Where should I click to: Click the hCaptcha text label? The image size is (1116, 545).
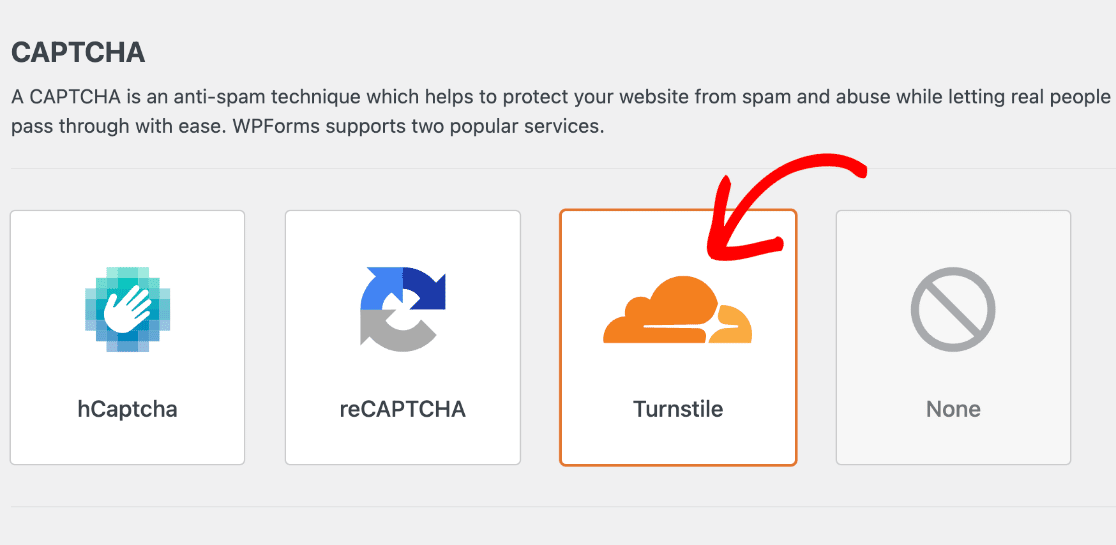pyautogui.click(x=127, y=409)
